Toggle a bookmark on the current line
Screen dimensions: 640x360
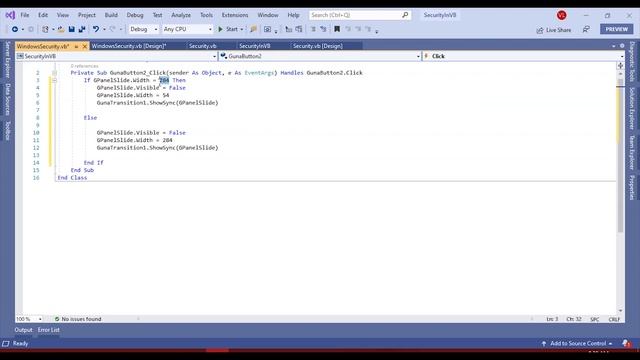pos(337,29)
